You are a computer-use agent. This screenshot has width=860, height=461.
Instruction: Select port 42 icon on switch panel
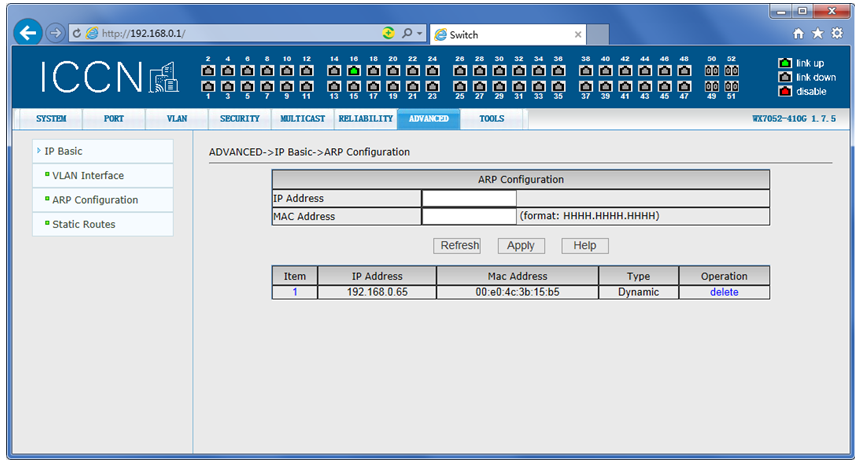click(x=625, y=71)
